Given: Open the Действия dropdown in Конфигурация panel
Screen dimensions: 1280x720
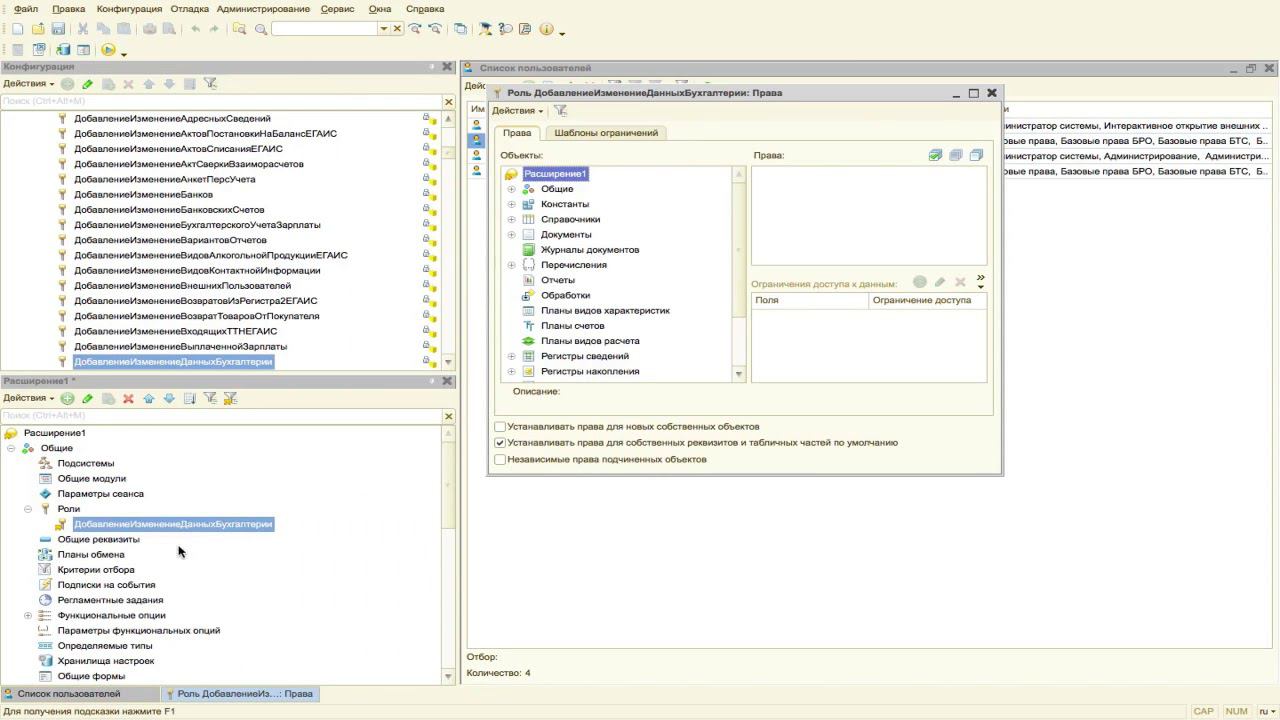Looking at the screenshot, I should (x=28, y=84).
